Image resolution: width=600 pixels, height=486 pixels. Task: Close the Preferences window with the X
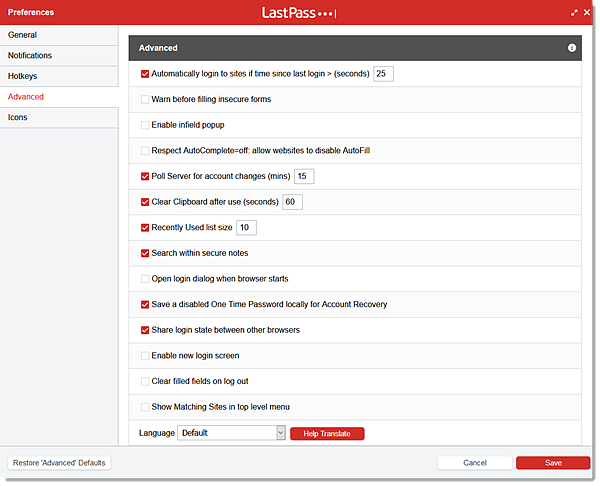[x=587, y=13]
